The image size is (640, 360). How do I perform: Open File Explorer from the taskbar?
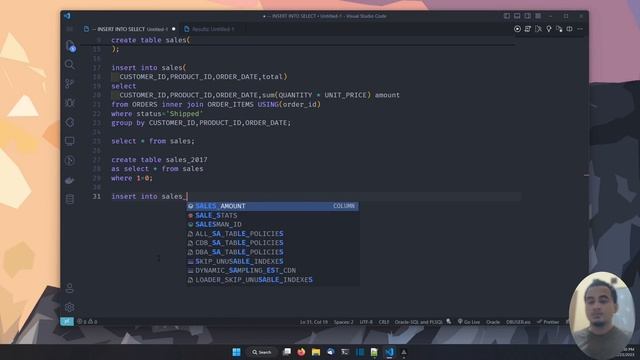(316, 352)
